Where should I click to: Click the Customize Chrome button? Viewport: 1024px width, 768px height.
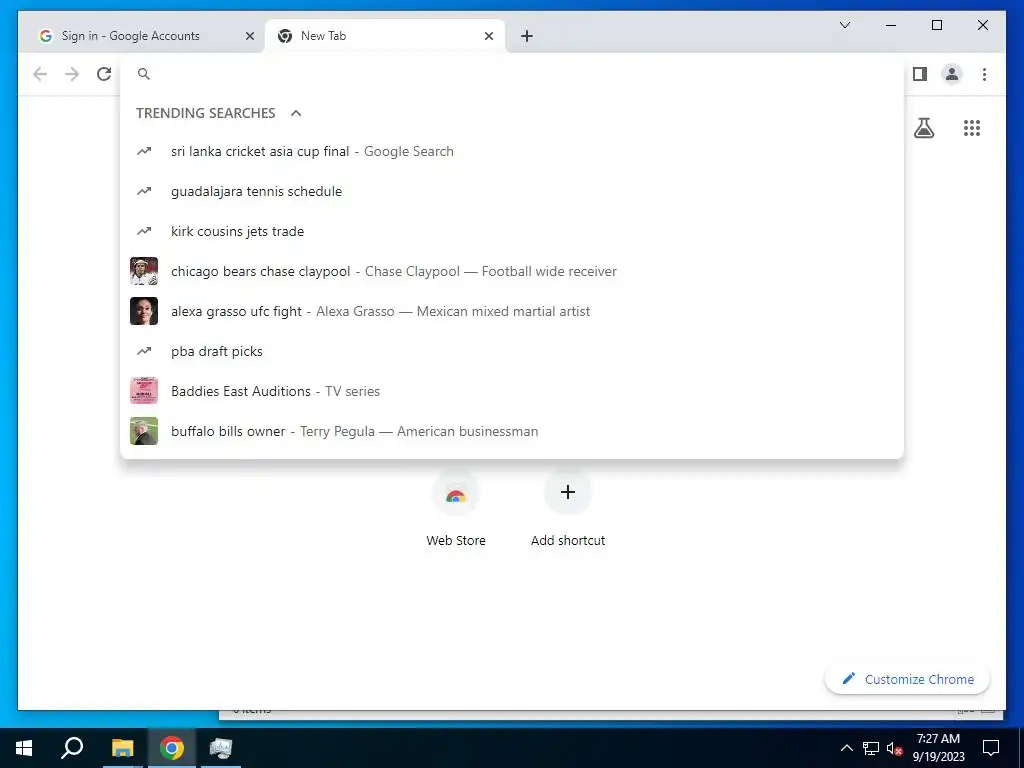[x=907, y=679]
